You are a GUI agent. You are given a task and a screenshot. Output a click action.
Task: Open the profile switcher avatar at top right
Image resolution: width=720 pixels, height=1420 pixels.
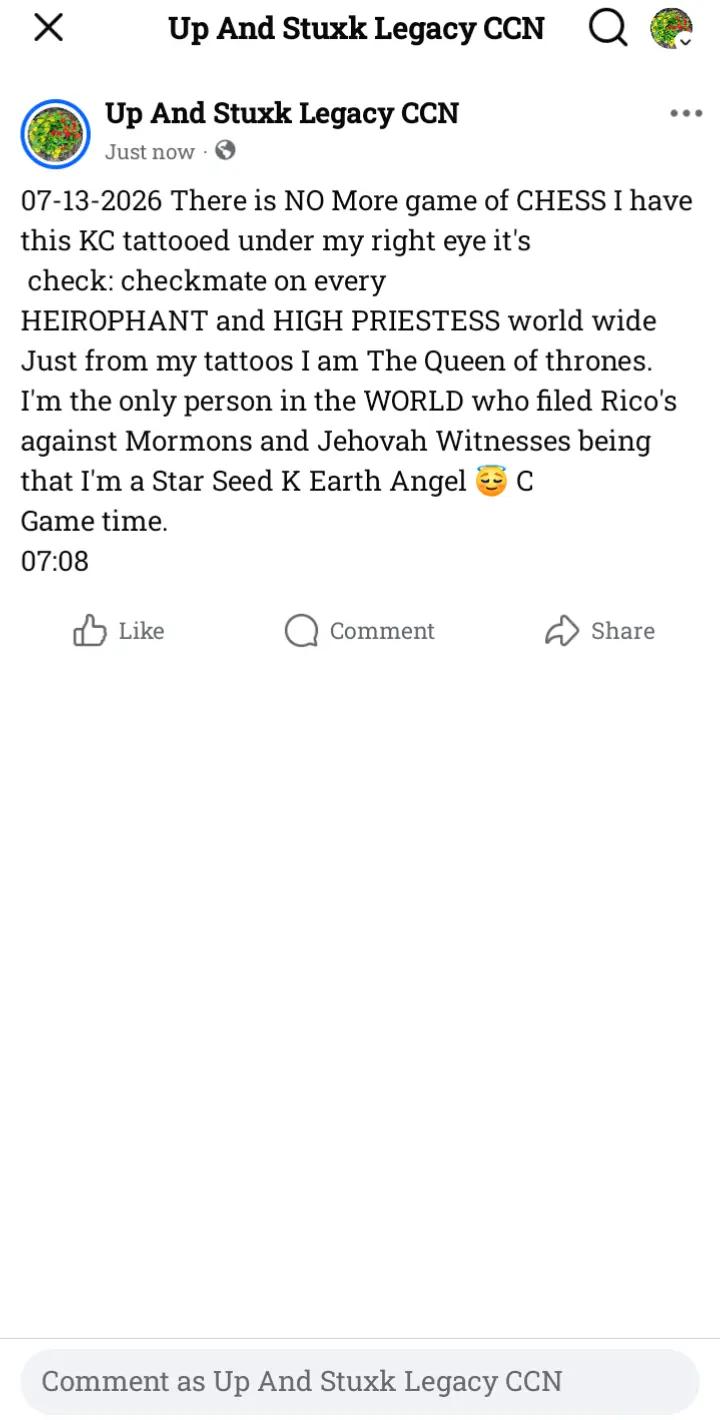point(671,28)
